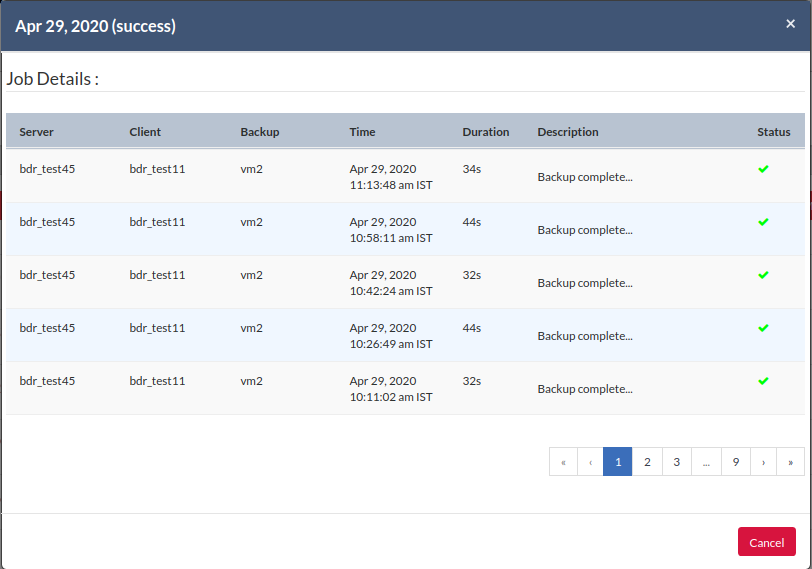Click the pagination ellipsis item
This screenshot has width=812, height=569.
click(x=706, y=462)
